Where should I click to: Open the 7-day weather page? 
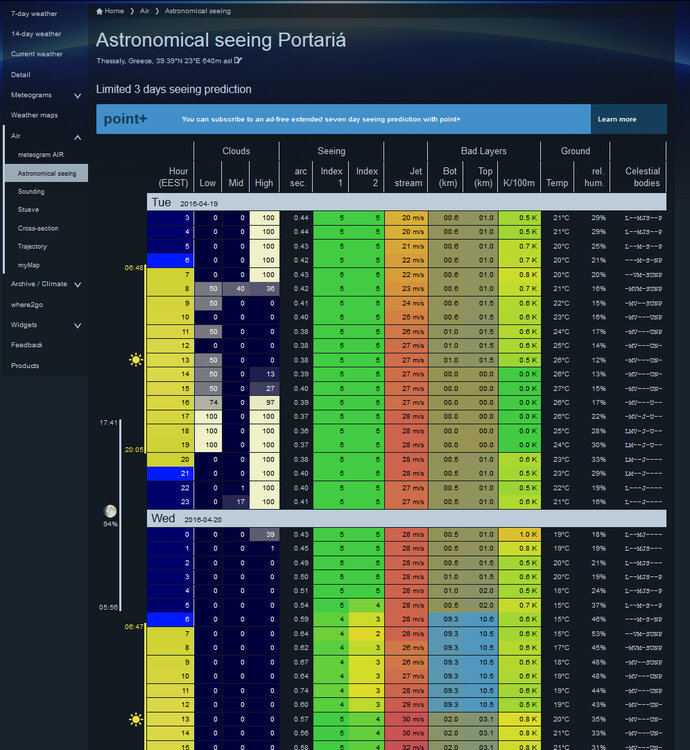click(34, 14)
